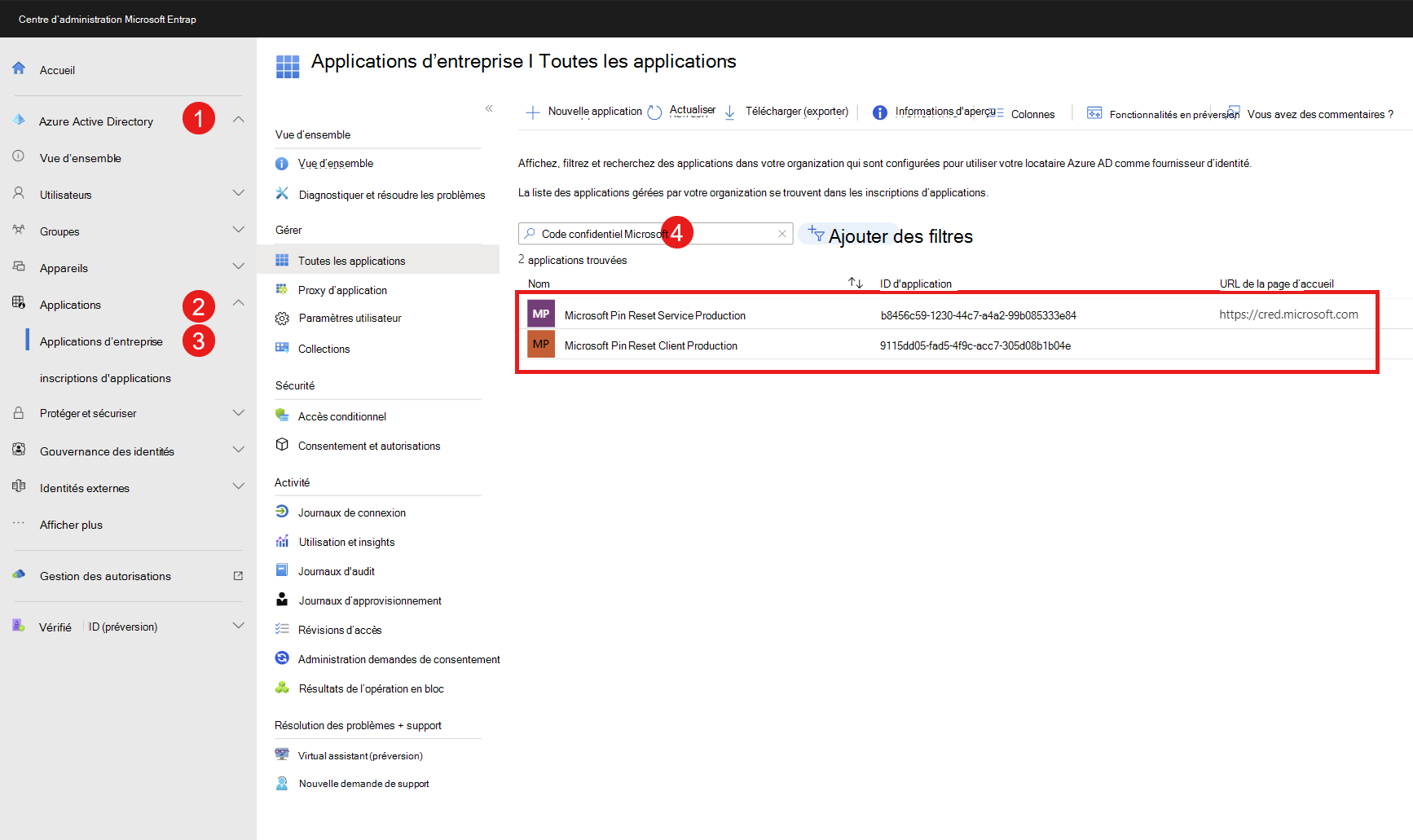Click Nouvelle application button
This screenshot has width=1413, height=840.
584,112
